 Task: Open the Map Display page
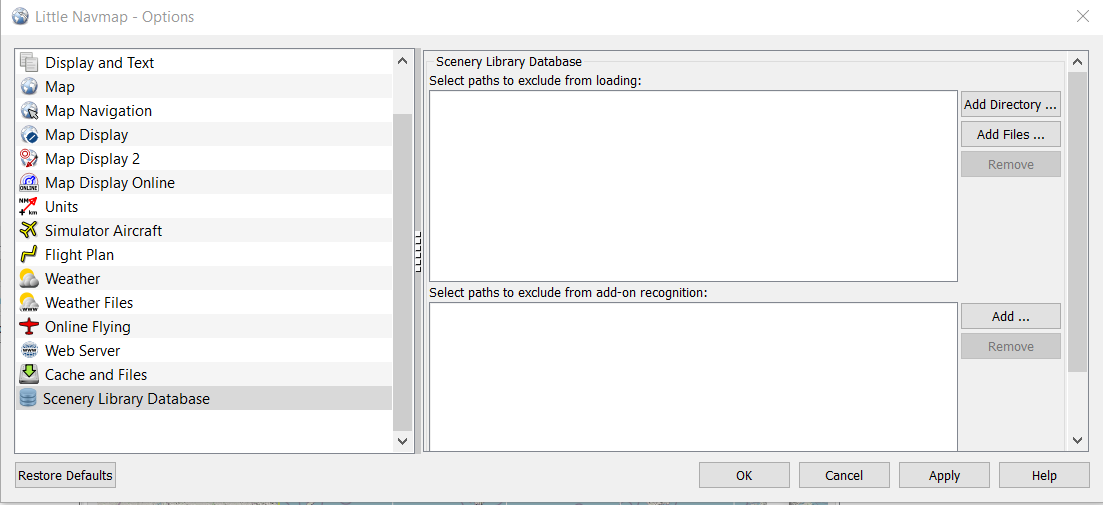[x=203, y=134]
